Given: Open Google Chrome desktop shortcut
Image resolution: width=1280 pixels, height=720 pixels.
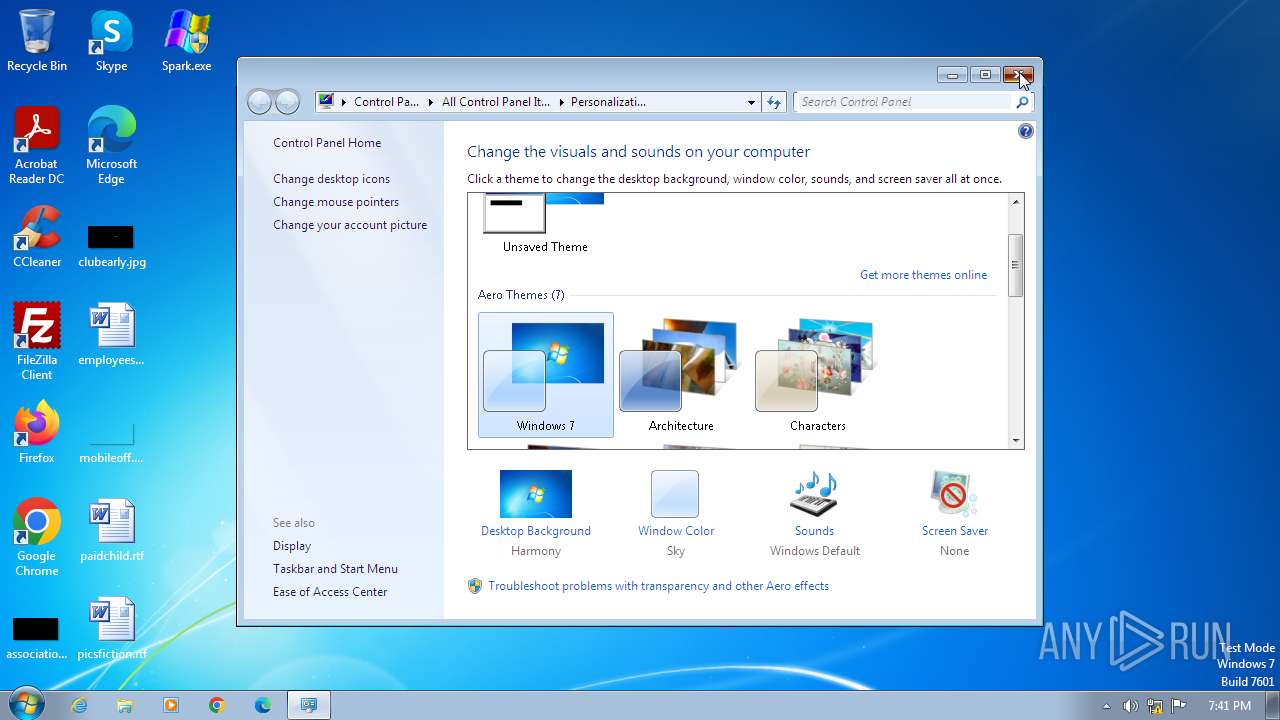Looking at the screenshot, I should (37, 538).
